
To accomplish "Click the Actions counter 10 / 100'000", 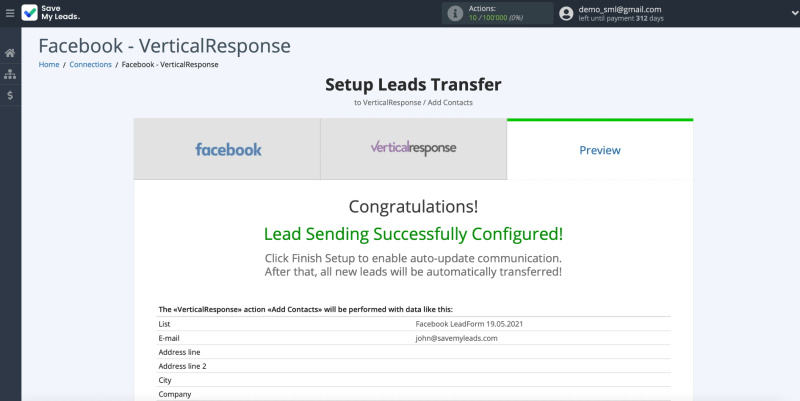I will pos(498,18).
